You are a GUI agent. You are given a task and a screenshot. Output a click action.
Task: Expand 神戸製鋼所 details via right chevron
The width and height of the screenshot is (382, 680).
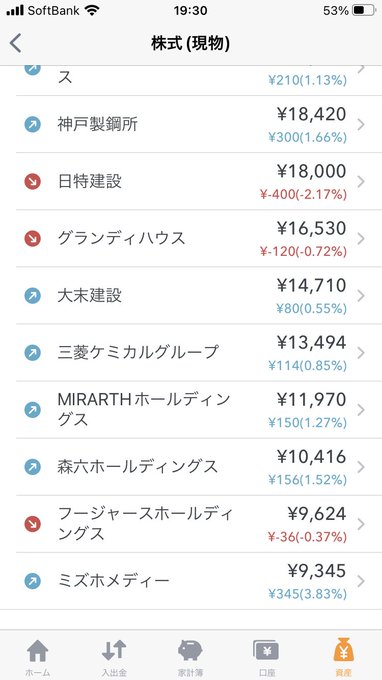[x=361, y=124]
